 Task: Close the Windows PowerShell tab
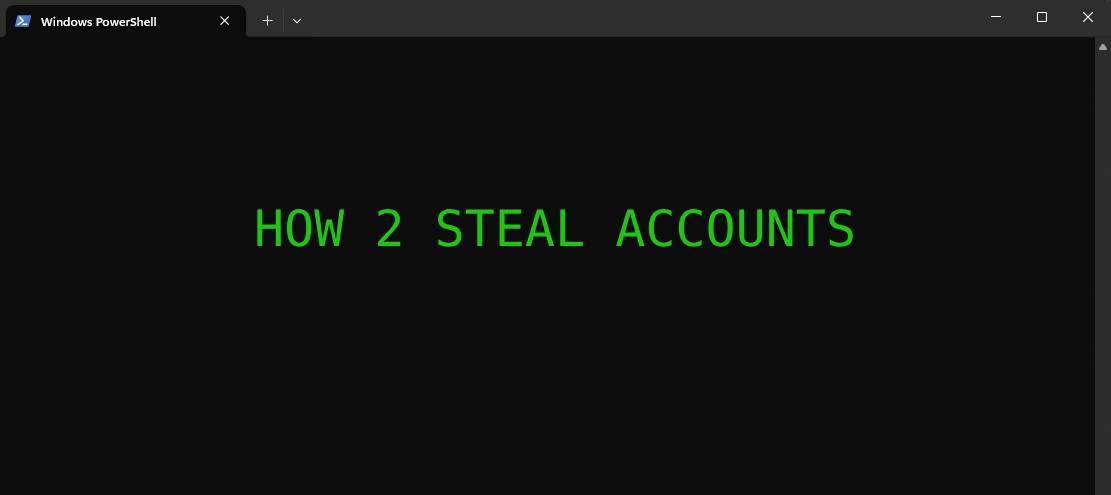tap(225, 21)
